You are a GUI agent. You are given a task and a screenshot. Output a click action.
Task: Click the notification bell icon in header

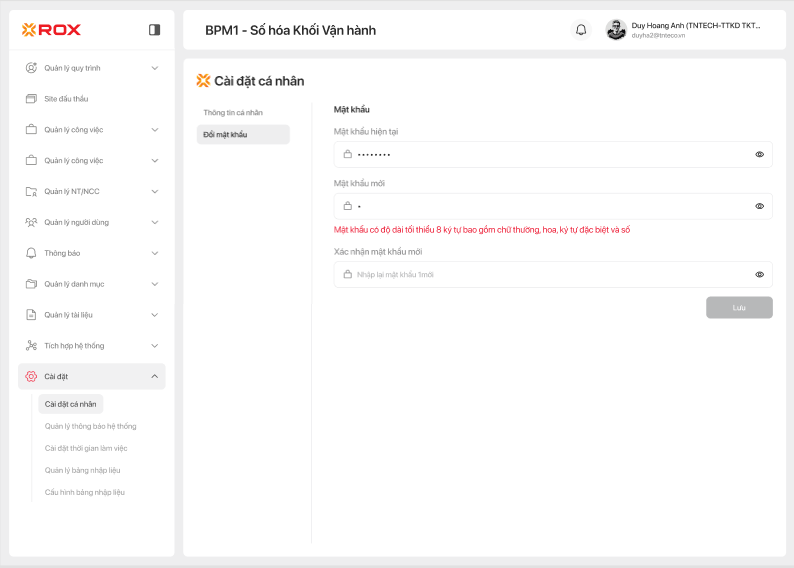point(580,30)
